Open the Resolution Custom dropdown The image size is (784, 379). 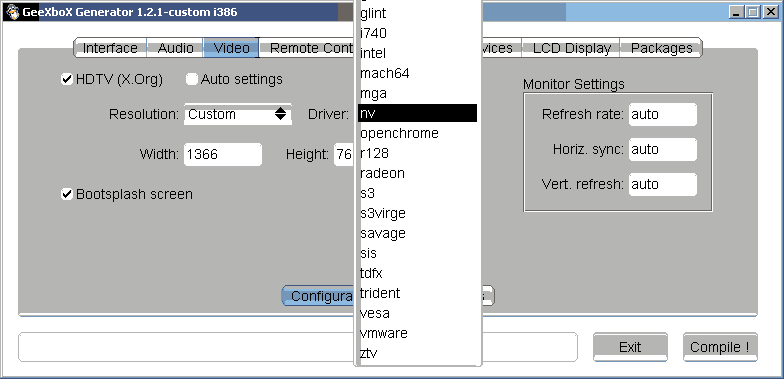point(238,114)
